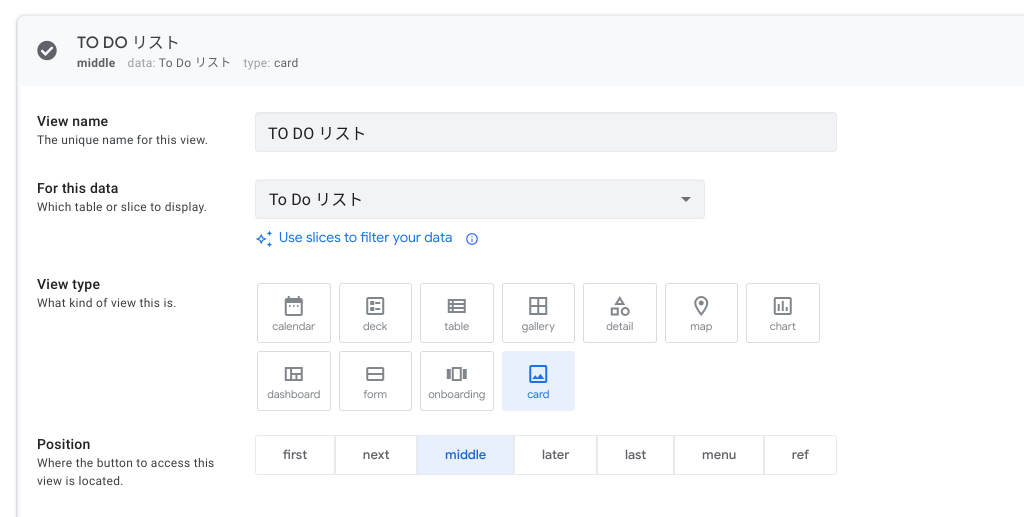
Task: Switch view type to table
Action: (457, 313)
